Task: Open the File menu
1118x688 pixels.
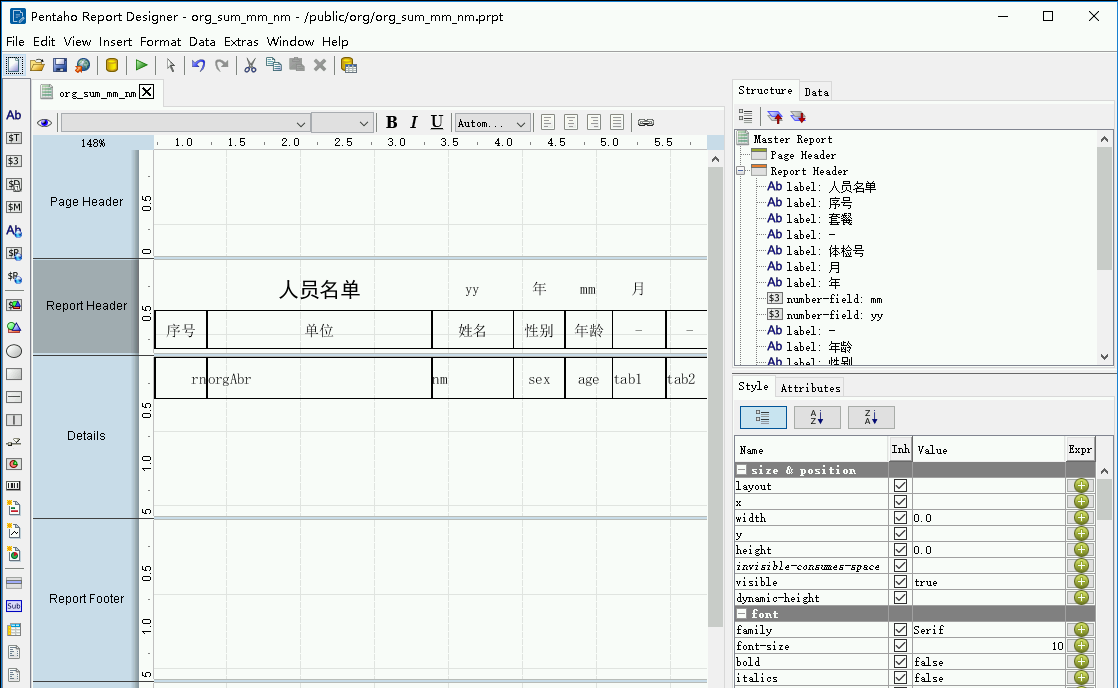Action: 15,41
